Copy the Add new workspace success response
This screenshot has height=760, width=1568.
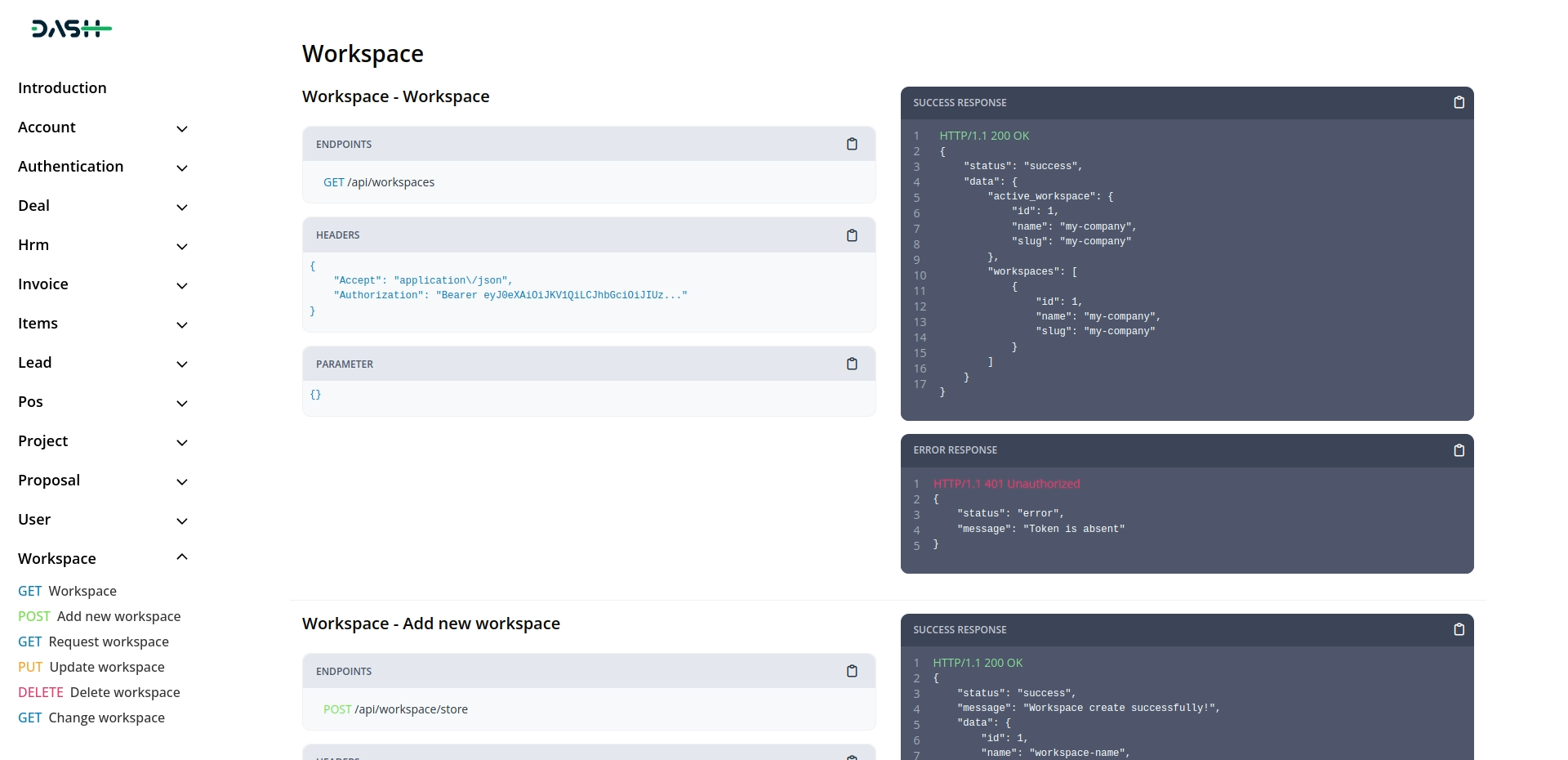pyautogui.click(x=1459, y=629)
